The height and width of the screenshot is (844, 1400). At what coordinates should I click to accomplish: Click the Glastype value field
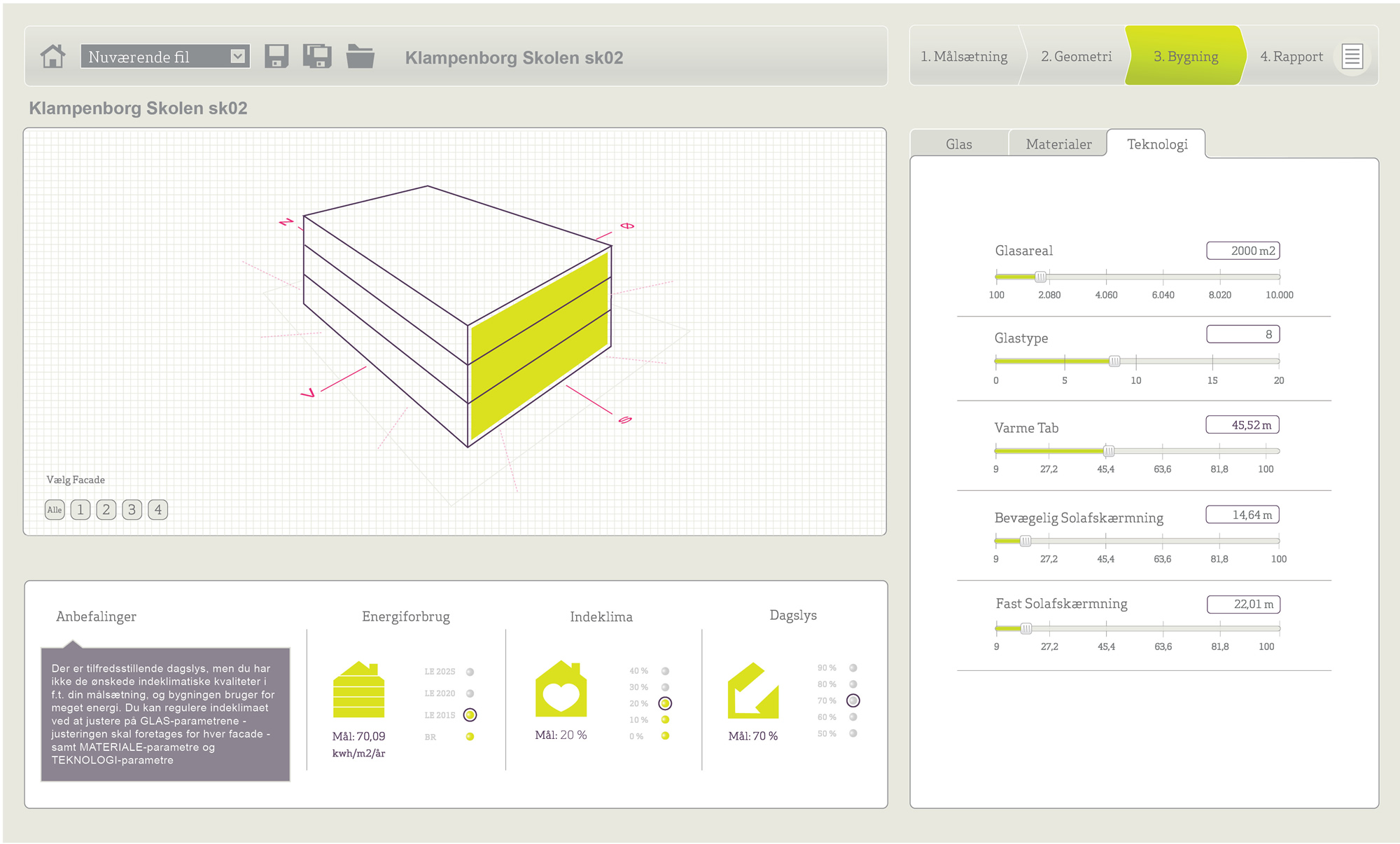coord(1242,335)
